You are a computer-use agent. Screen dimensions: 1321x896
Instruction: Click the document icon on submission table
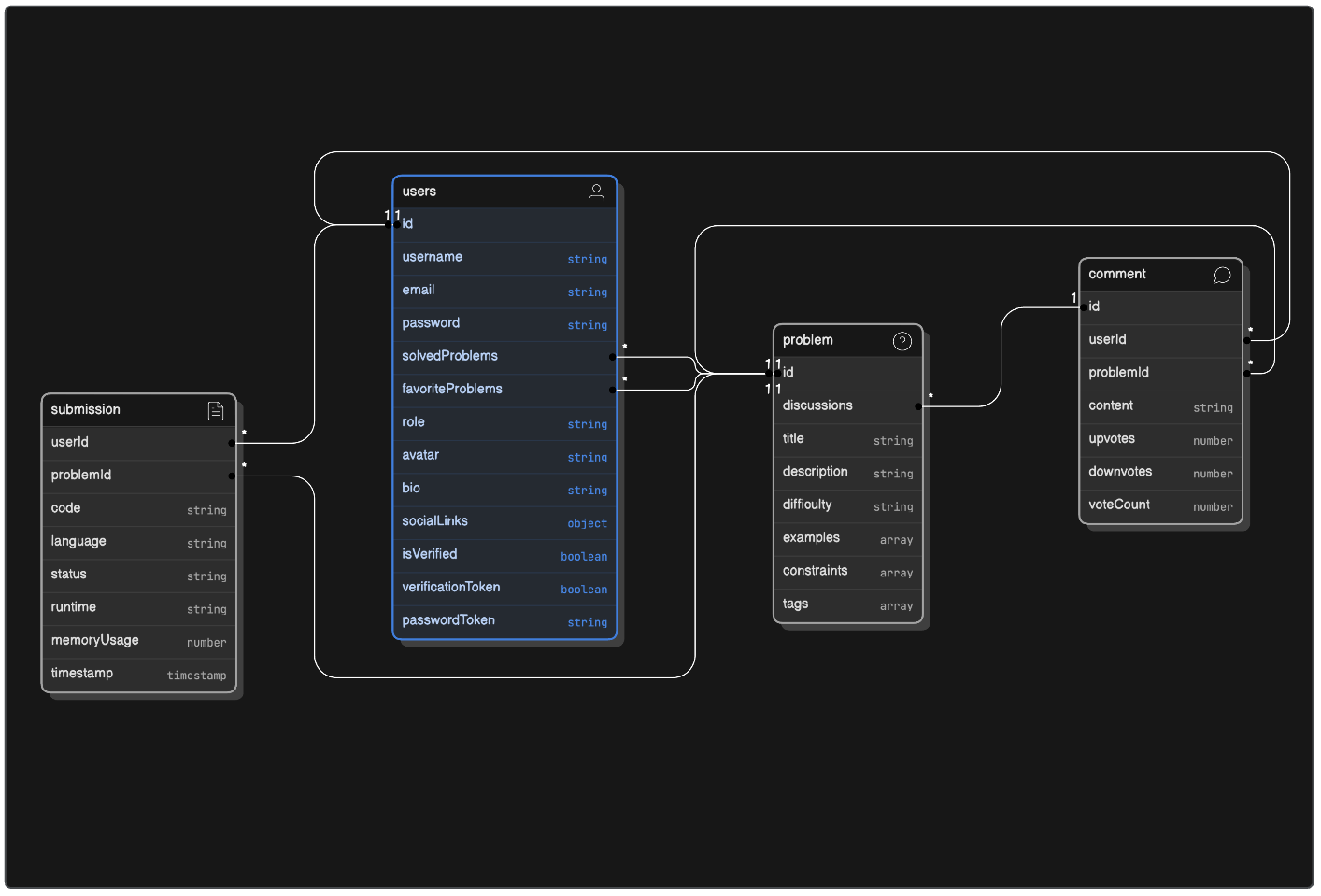point(216,410)
